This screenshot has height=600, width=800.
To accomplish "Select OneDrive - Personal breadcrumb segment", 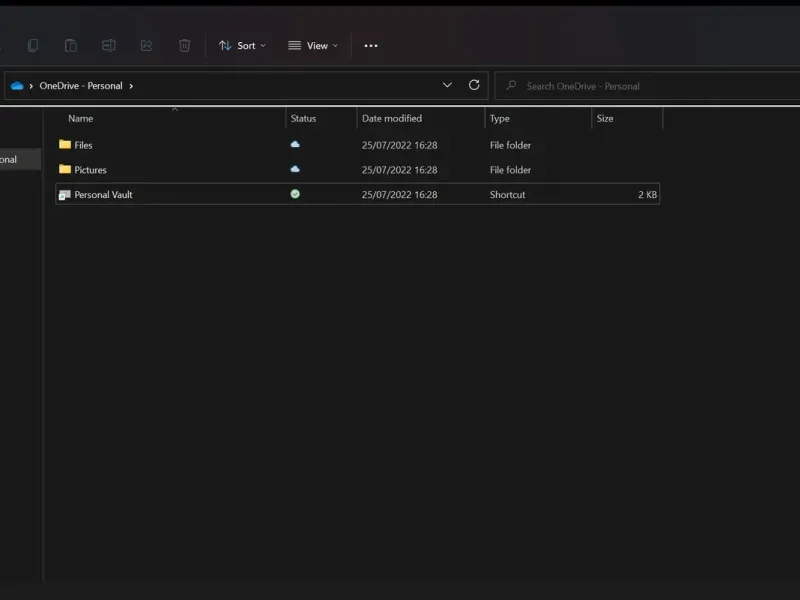I will pos(81,86).
